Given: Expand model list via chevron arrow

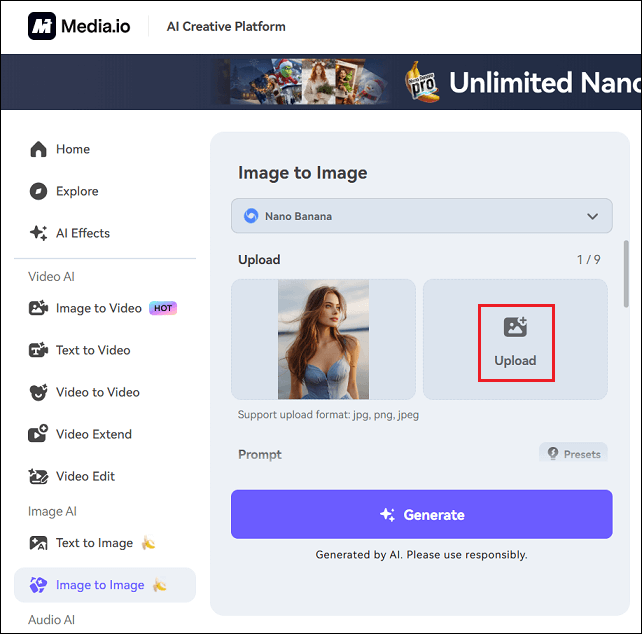Looking at the screenshot, I should click(x=592, y=216).
